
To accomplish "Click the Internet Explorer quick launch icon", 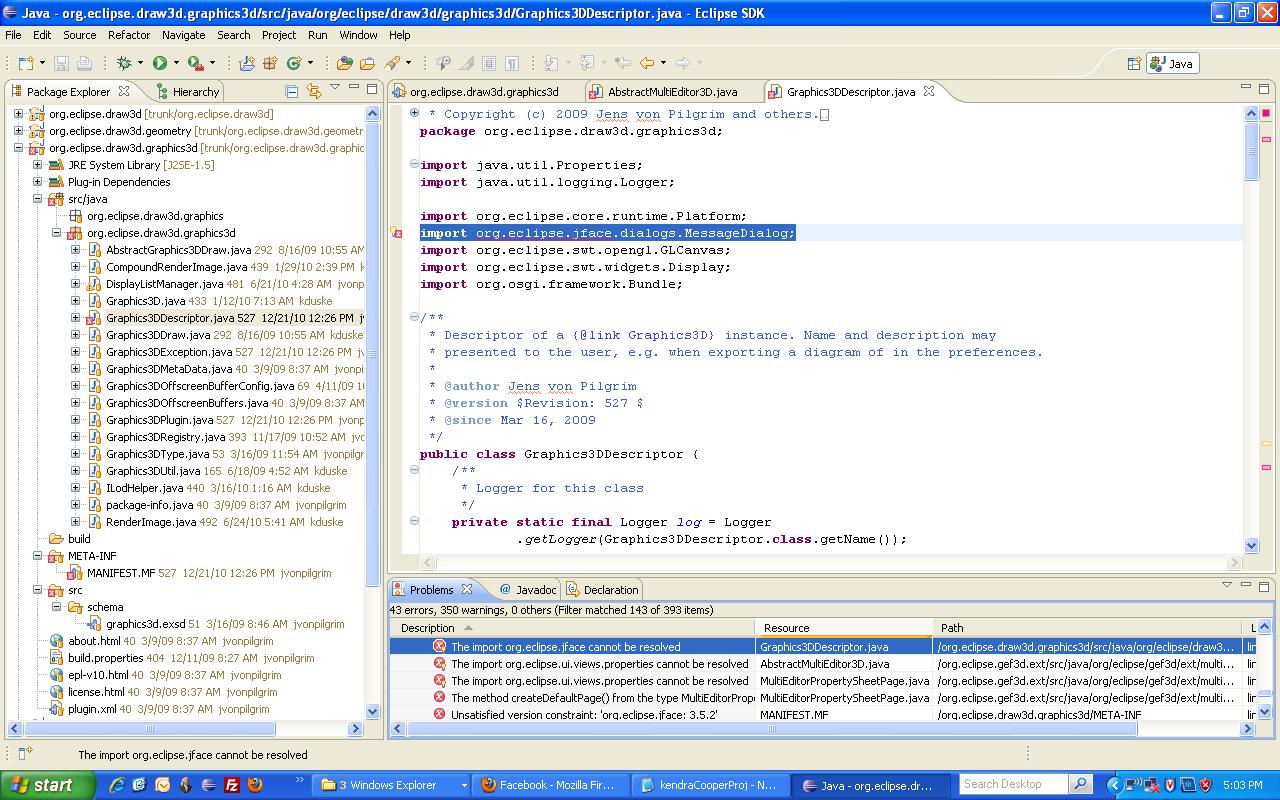I will [116, 785].
